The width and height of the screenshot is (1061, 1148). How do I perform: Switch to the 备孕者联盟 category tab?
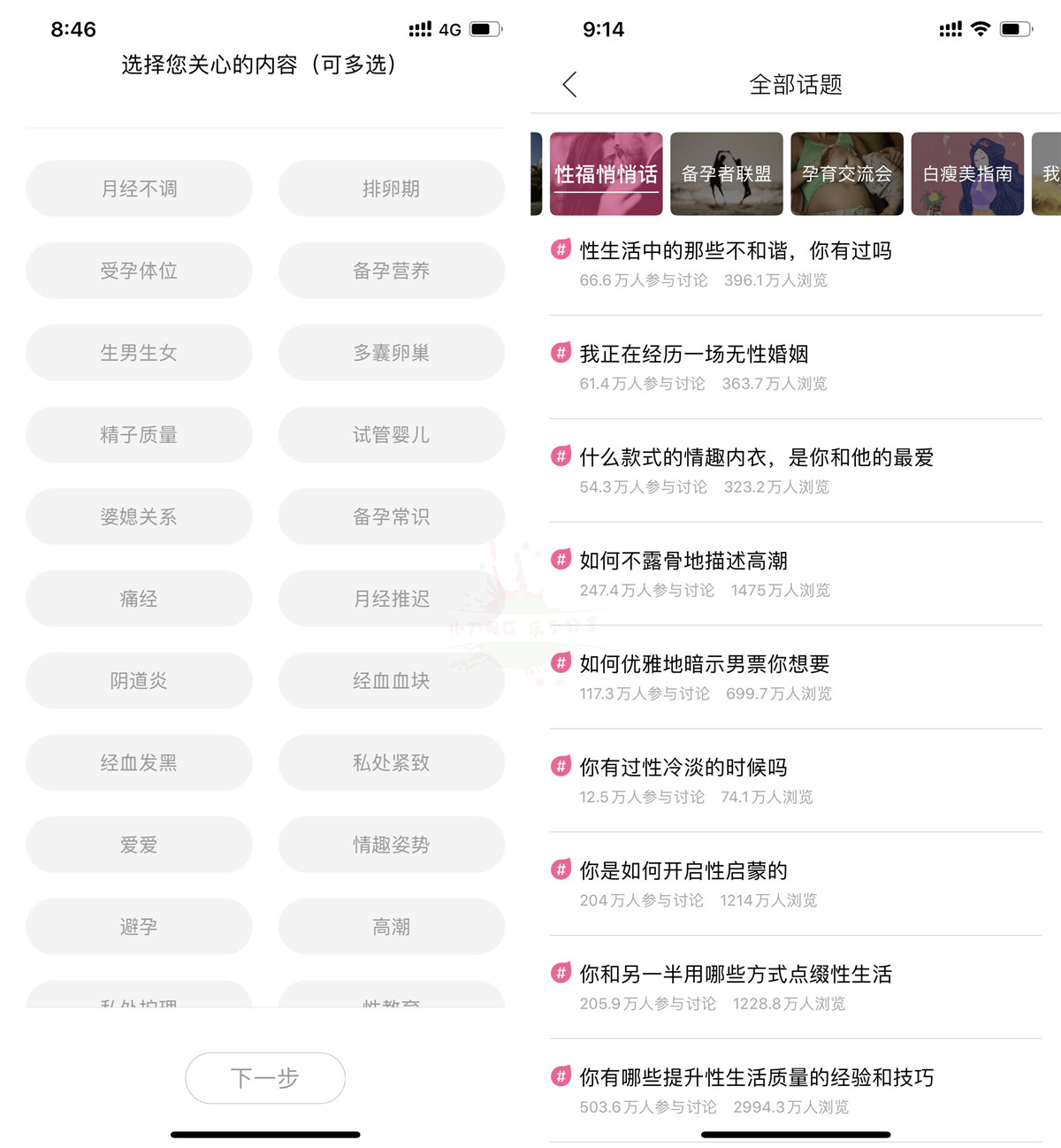[x=726, y=174]
